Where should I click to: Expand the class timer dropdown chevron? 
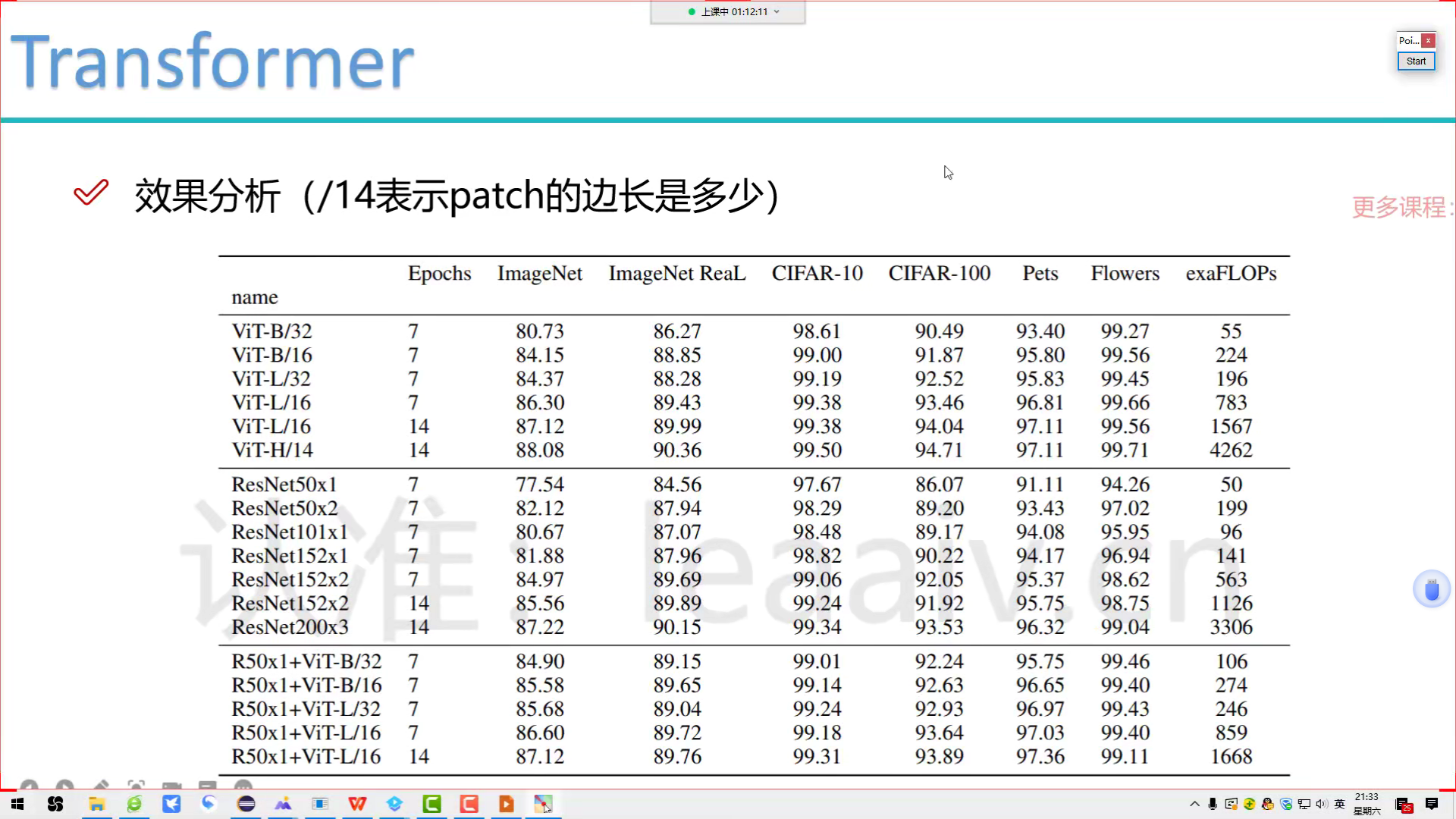(x=777, y=12)
